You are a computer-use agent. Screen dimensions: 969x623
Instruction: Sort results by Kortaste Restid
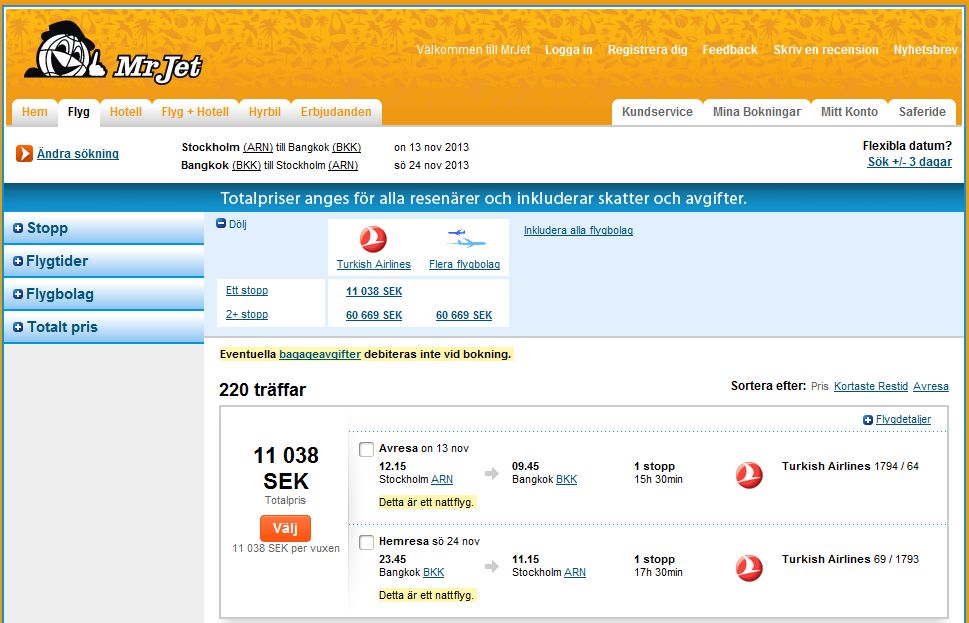pyautogui.click(x=871, y=386)
